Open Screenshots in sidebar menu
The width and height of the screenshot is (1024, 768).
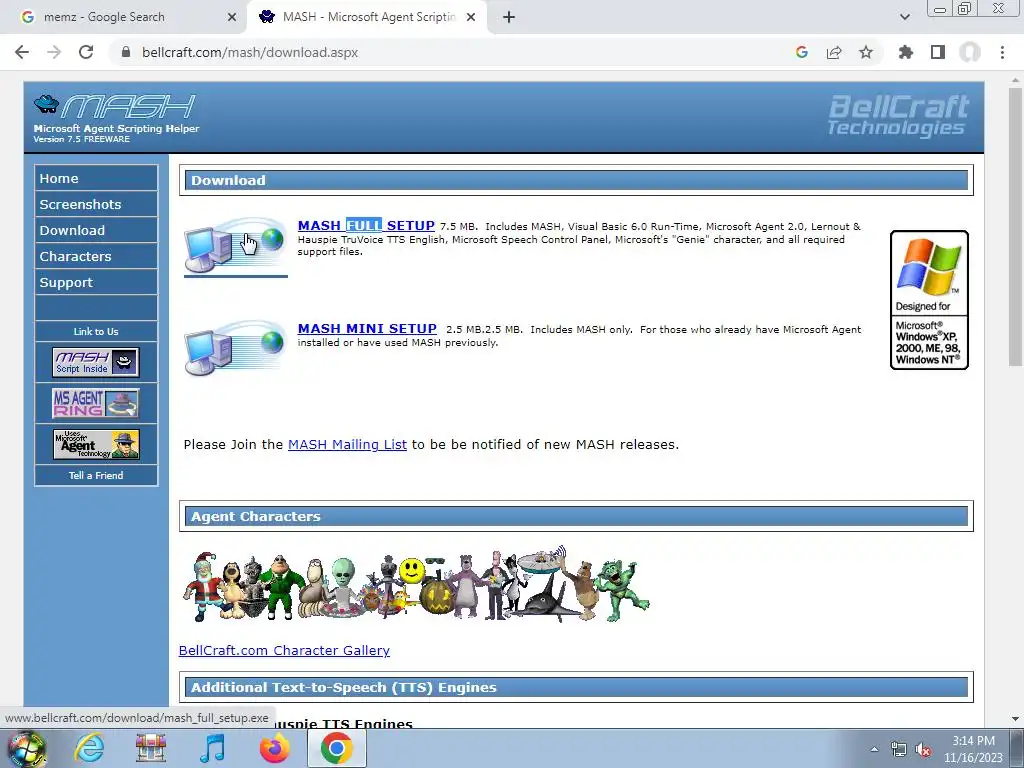click(x=96, y=204)
